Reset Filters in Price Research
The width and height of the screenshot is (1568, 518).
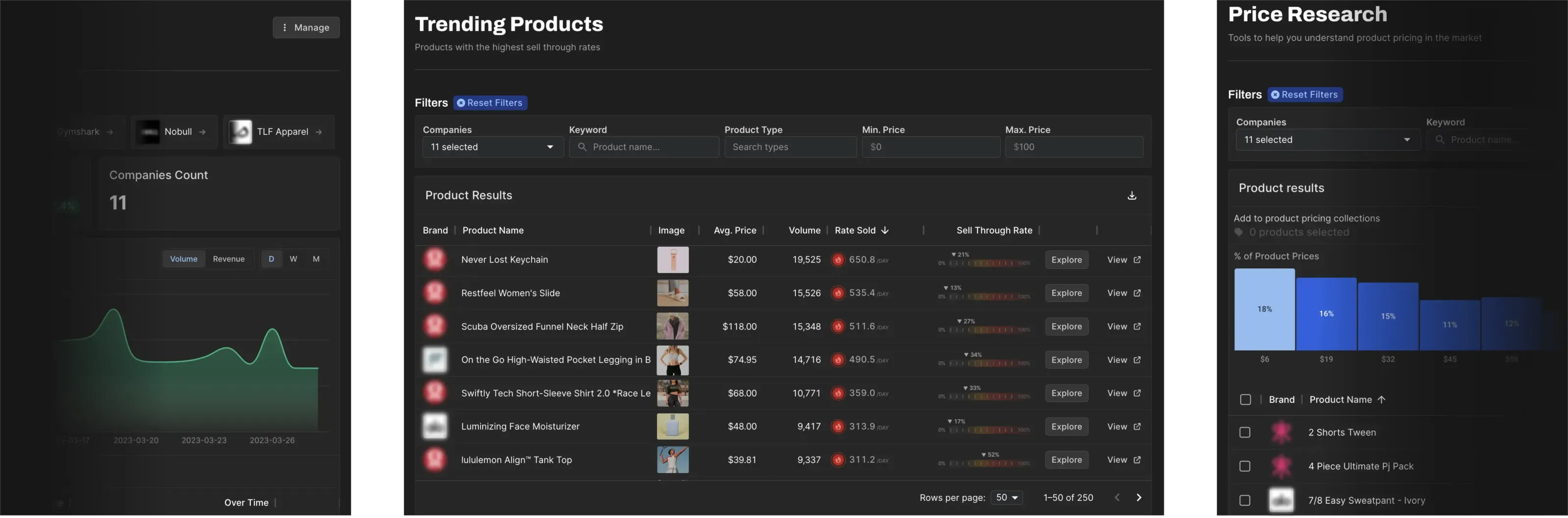[1304, 95]
